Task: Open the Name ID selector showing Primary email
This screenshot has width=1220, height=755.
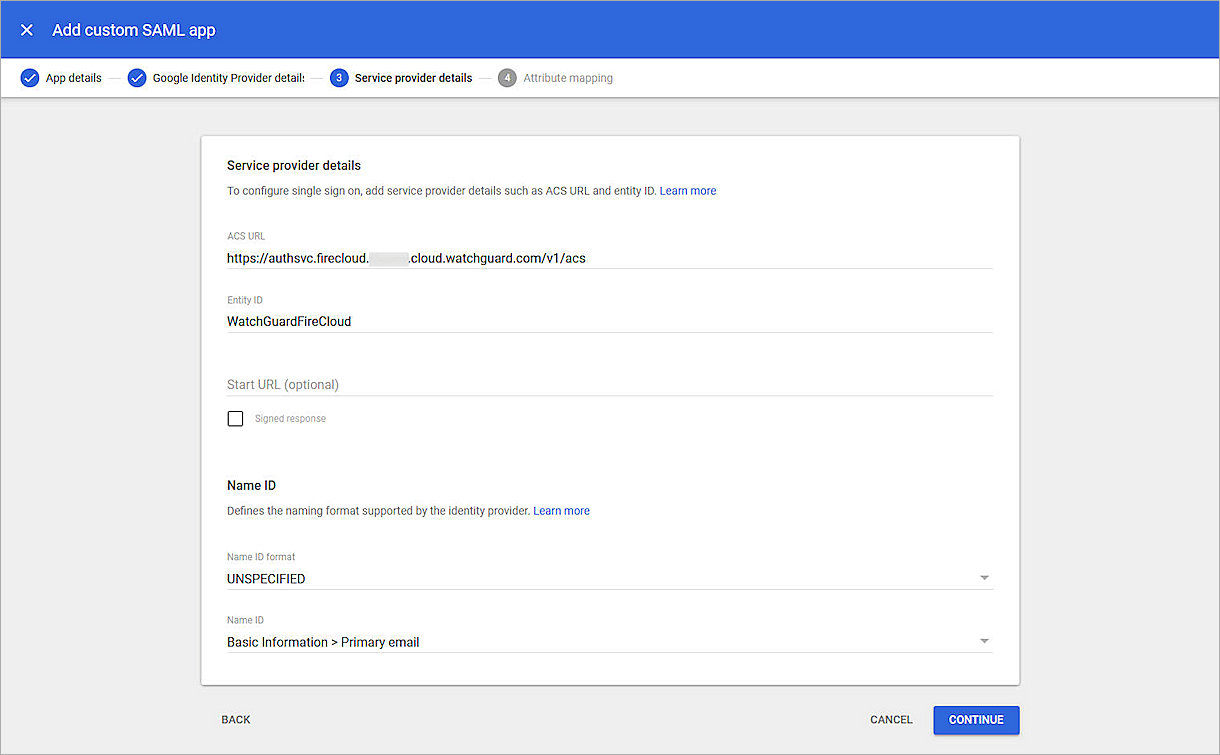Action: [x=600, y=641]
